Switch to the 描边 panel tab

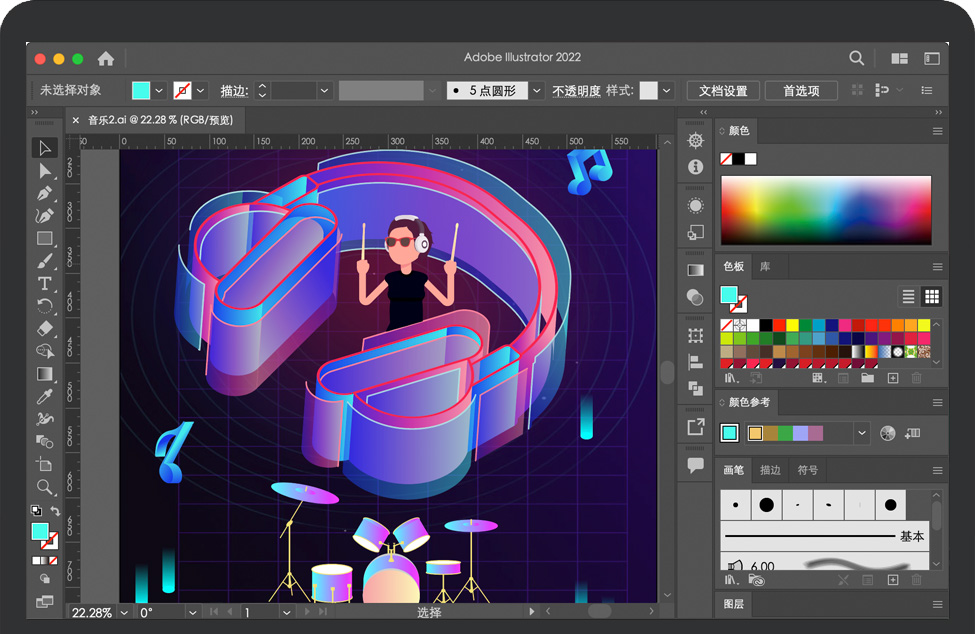(x=770, y=470)
